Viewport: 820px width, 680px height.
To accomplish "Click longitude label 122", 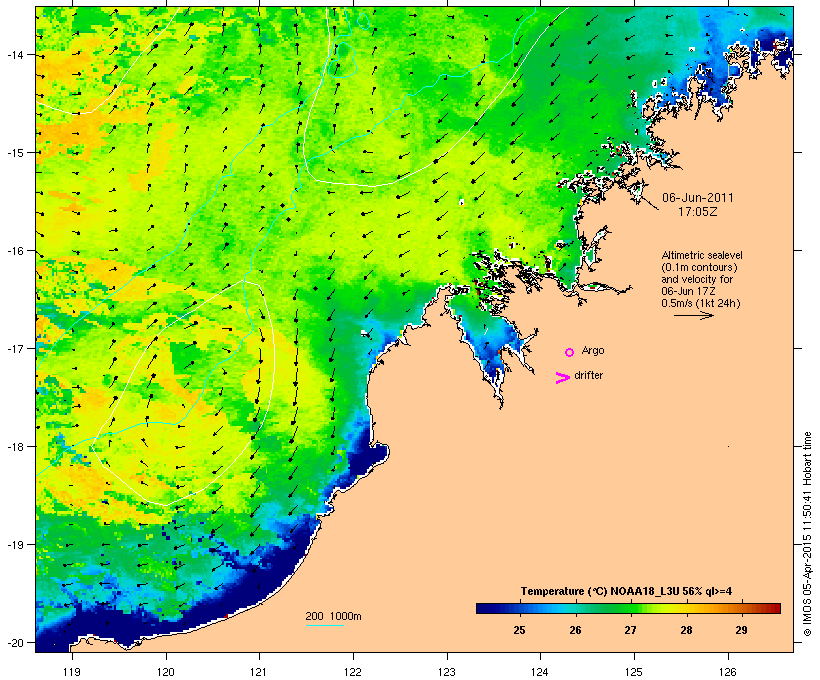I will pos(353,672).
